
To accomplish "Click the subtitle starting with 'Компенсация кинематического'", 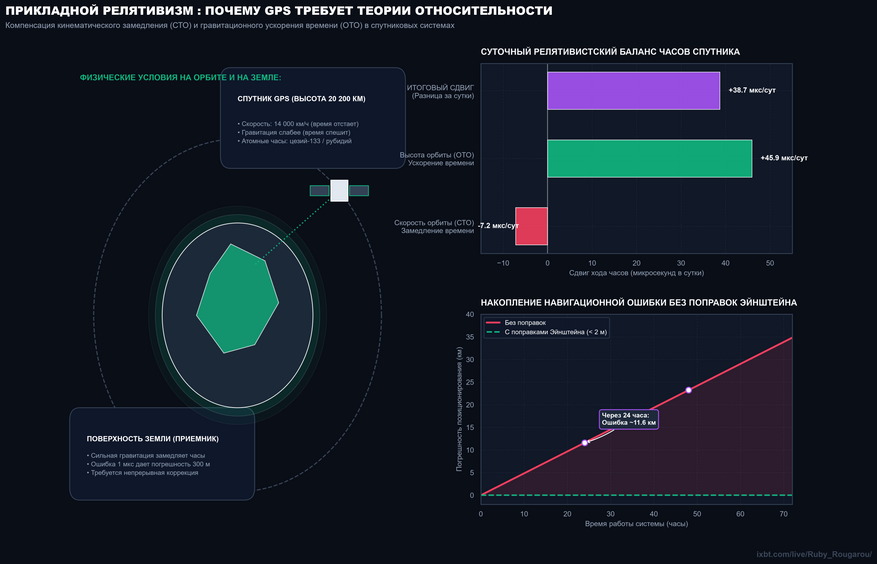I will (230, 26).
